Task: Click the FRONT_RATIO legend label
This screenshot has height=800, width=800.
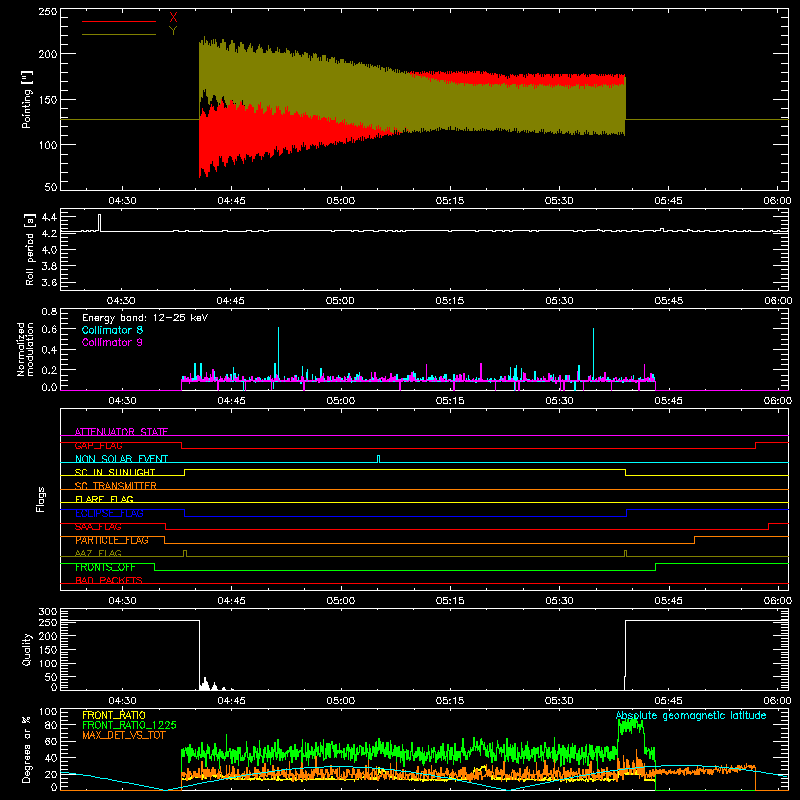Action: coord(114,715)
